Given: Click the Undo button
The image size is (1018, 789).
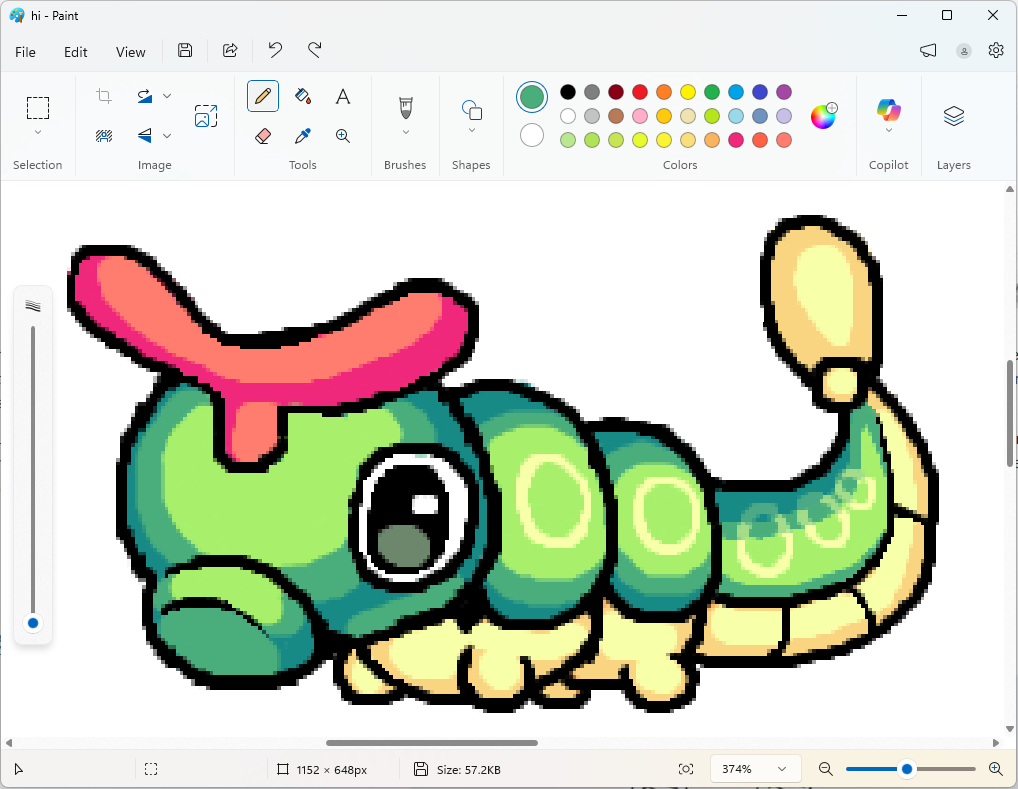Looking at the screenshot, I should 275,50.
